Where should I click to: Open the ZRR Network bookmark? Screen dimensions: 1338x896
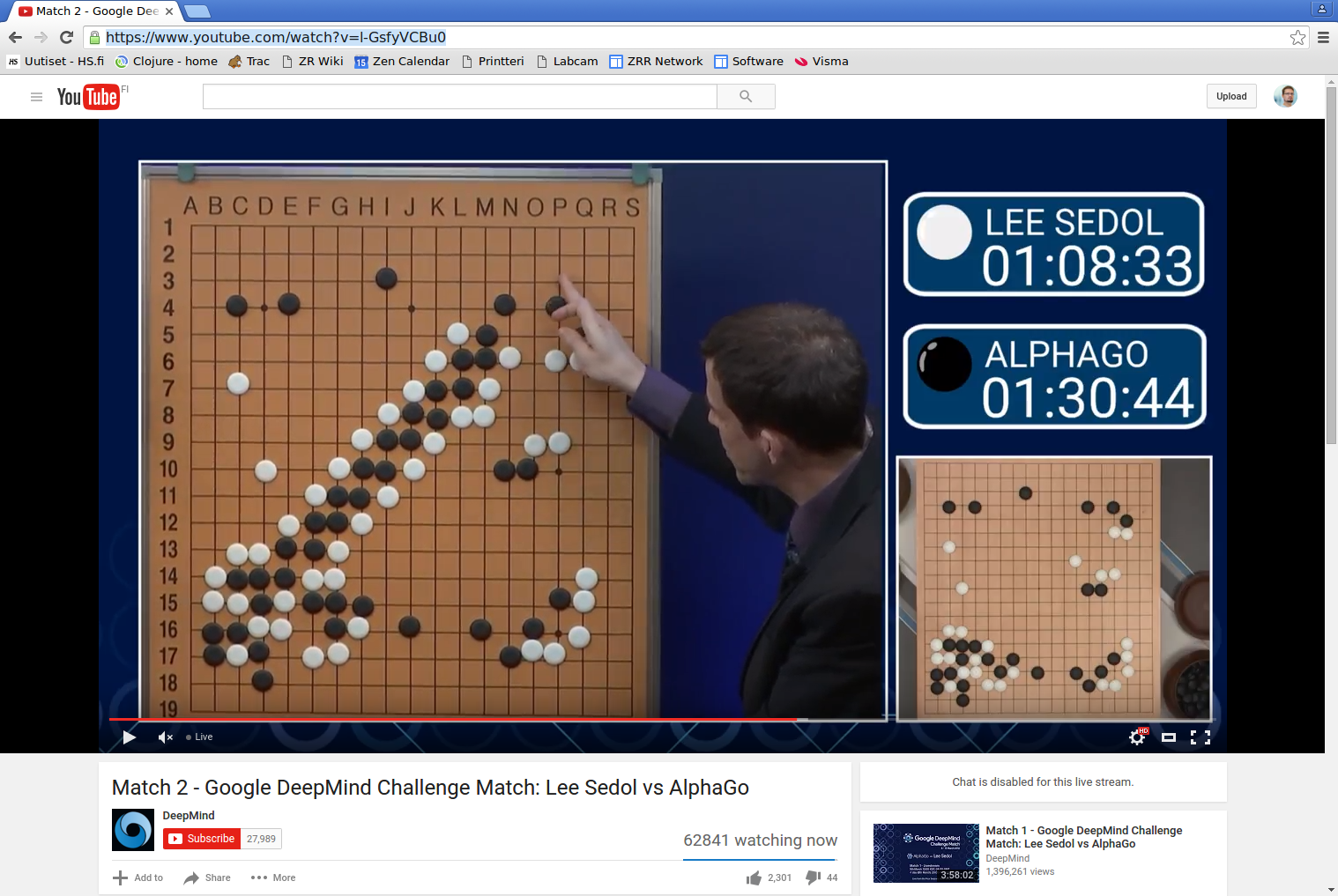point(657,62)
